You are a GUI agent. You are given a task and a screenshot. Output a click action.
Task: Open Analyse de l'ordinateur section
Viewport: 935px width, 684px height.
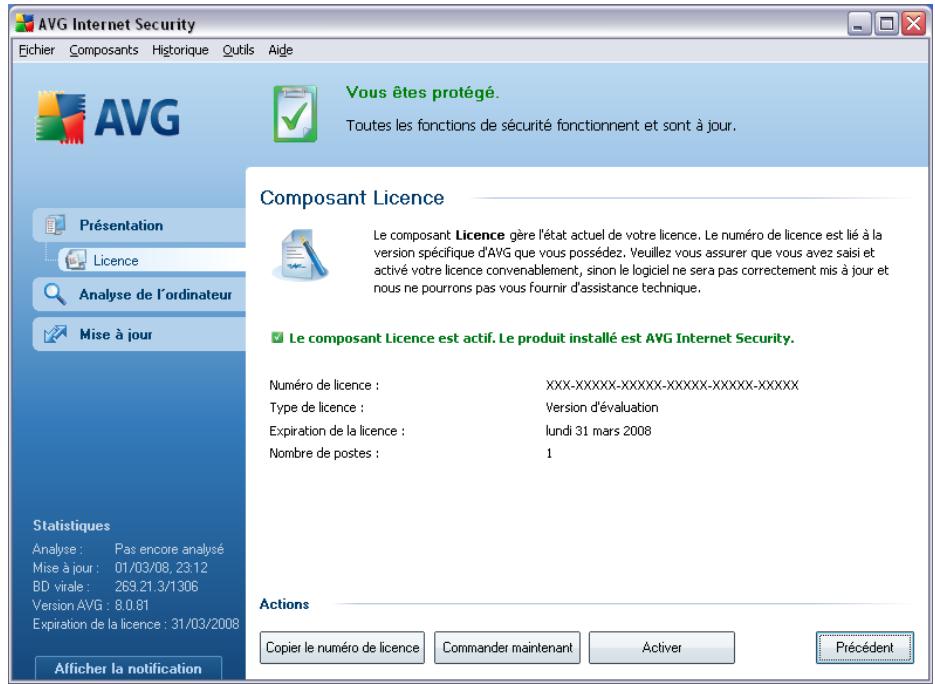pos(140,294)
